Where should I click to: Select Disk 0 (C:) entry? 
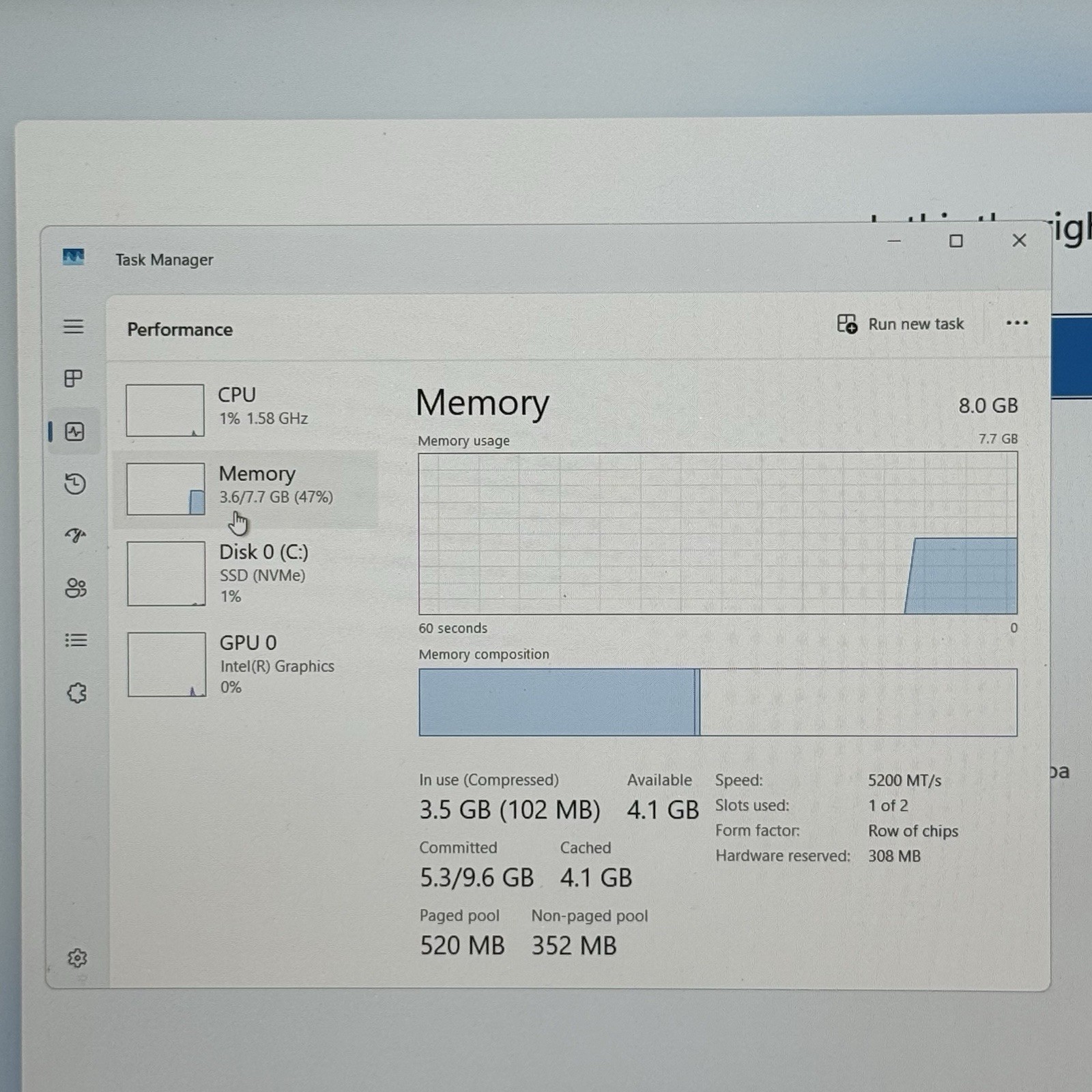click(x=246, y=573)
